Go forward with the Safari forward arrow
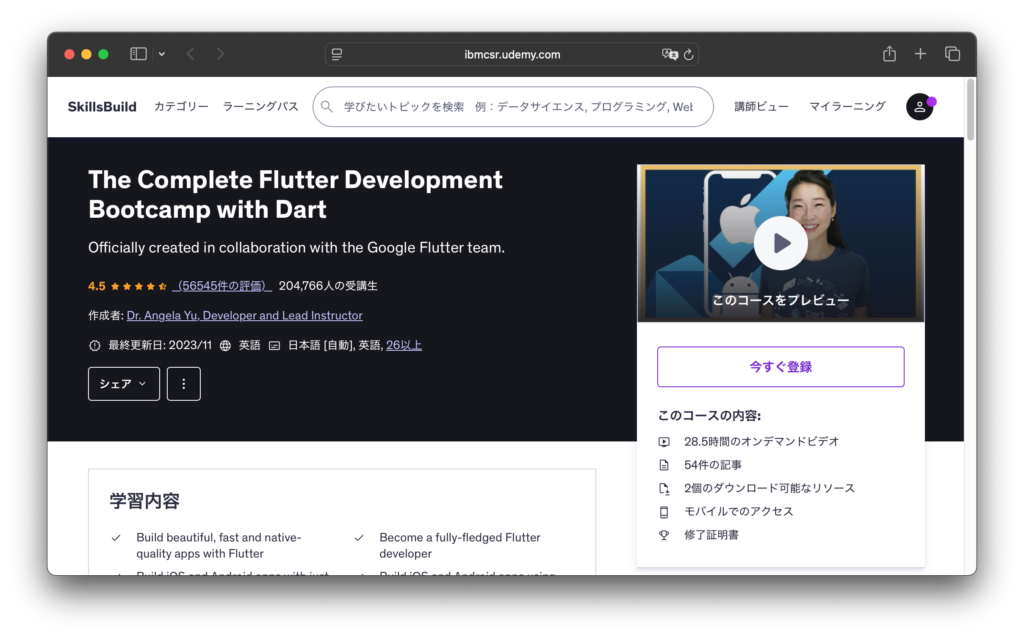 (x=220, y=54)
